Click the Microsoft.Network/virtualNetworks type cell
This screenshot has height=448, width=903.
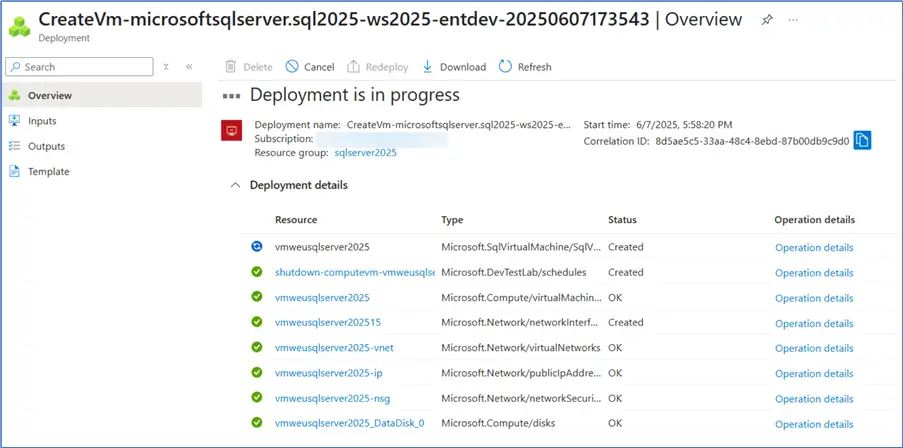(521, 348)
